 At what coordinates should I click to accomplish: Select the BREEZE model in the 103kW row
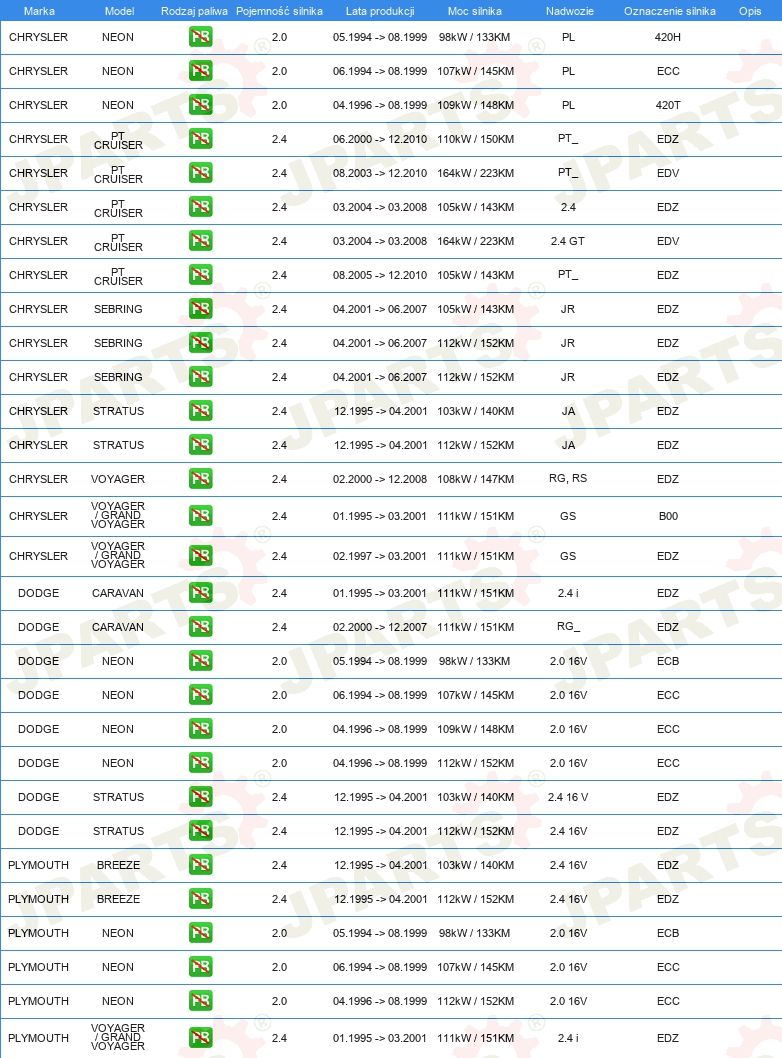tap(119, 865)
